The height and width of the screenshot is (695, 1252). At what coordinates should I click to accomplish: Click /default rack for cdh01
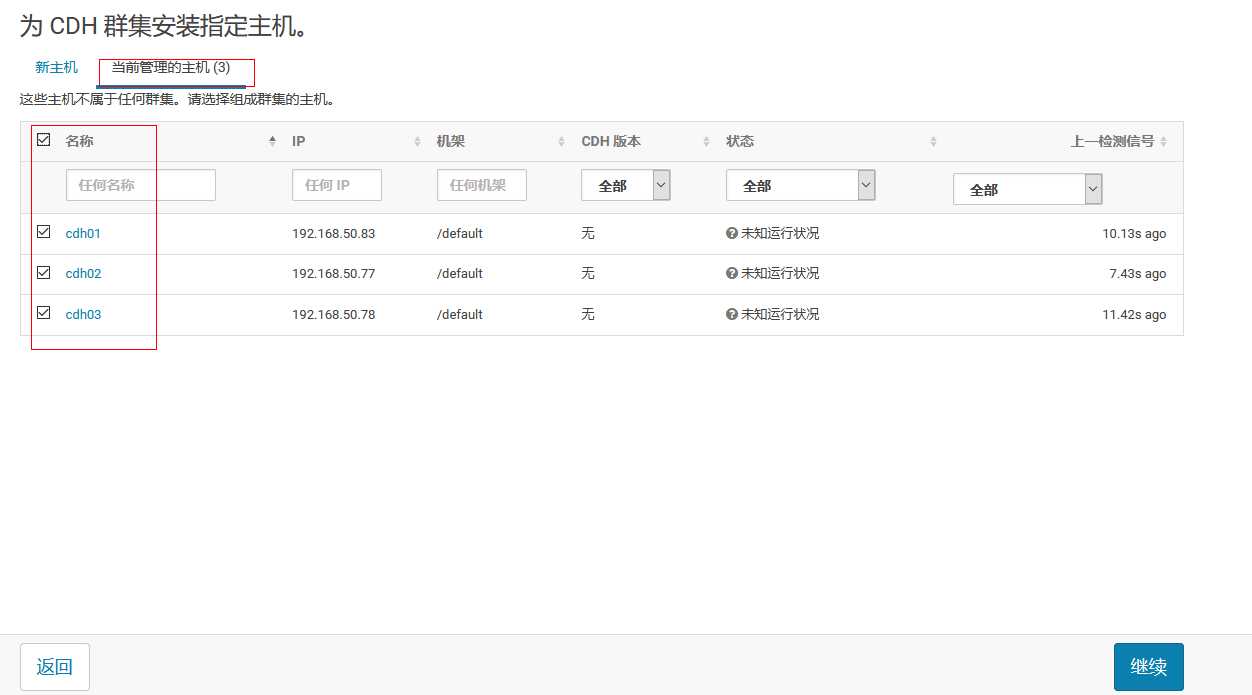(460, 234)
